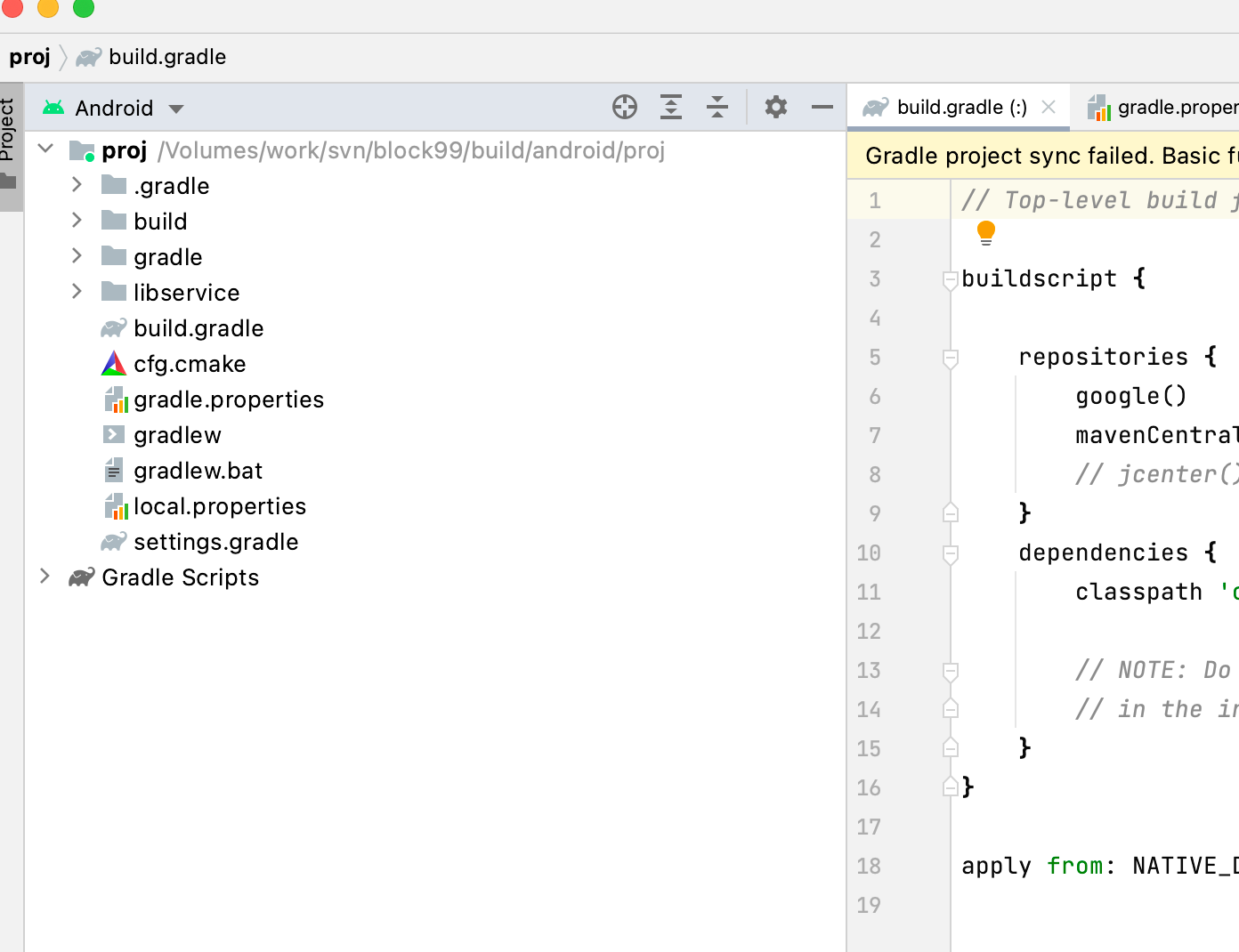Click the Expand All icon
Image resolution: width=1239 pixels, height=952 pixels.
point(671,108)
